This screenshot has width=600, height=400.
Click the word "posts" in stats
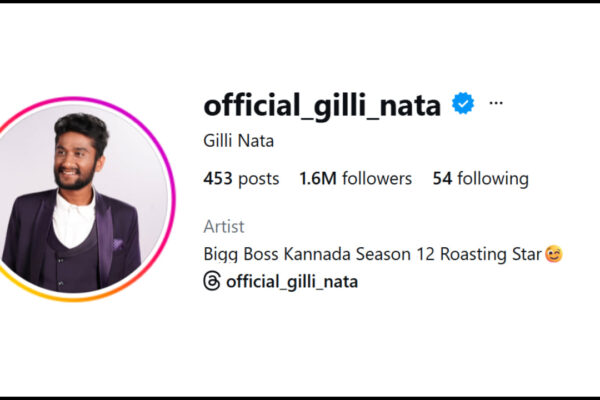point(259,179)
